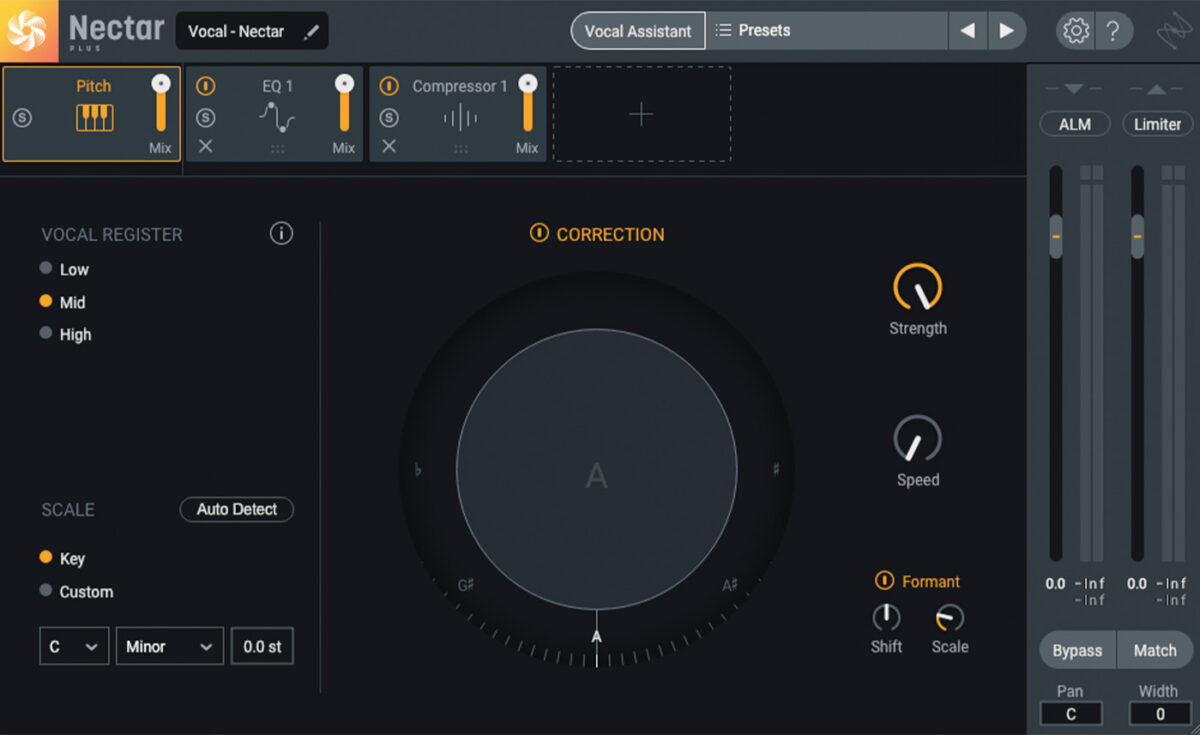
Task: Click the center note A in the pitch wheel
Action: click(596, 475)
